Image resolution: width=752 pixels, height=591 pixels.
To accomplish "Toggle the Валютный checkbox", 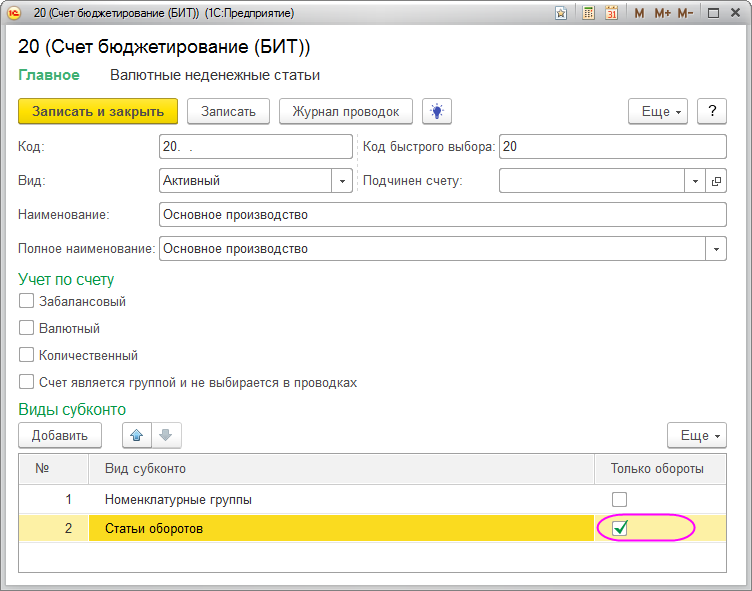I will pos(27,328).
